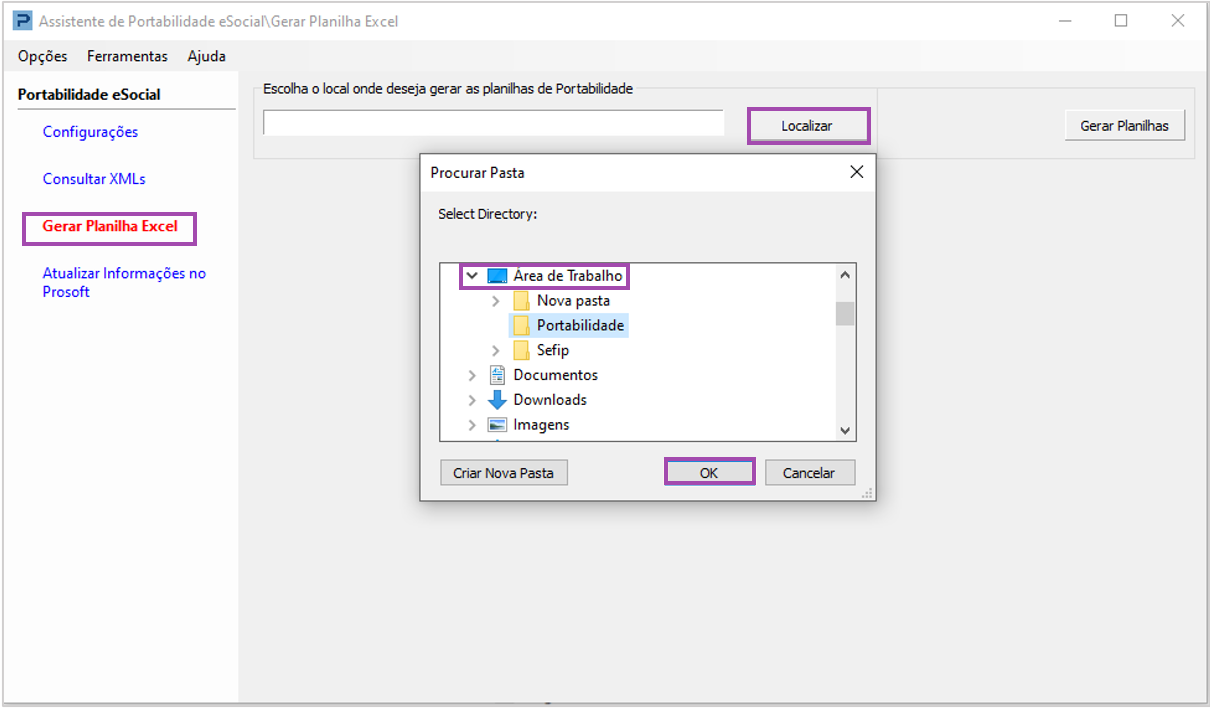
Task: Go to Configurações in the sidebar
Action: (90, 132)
